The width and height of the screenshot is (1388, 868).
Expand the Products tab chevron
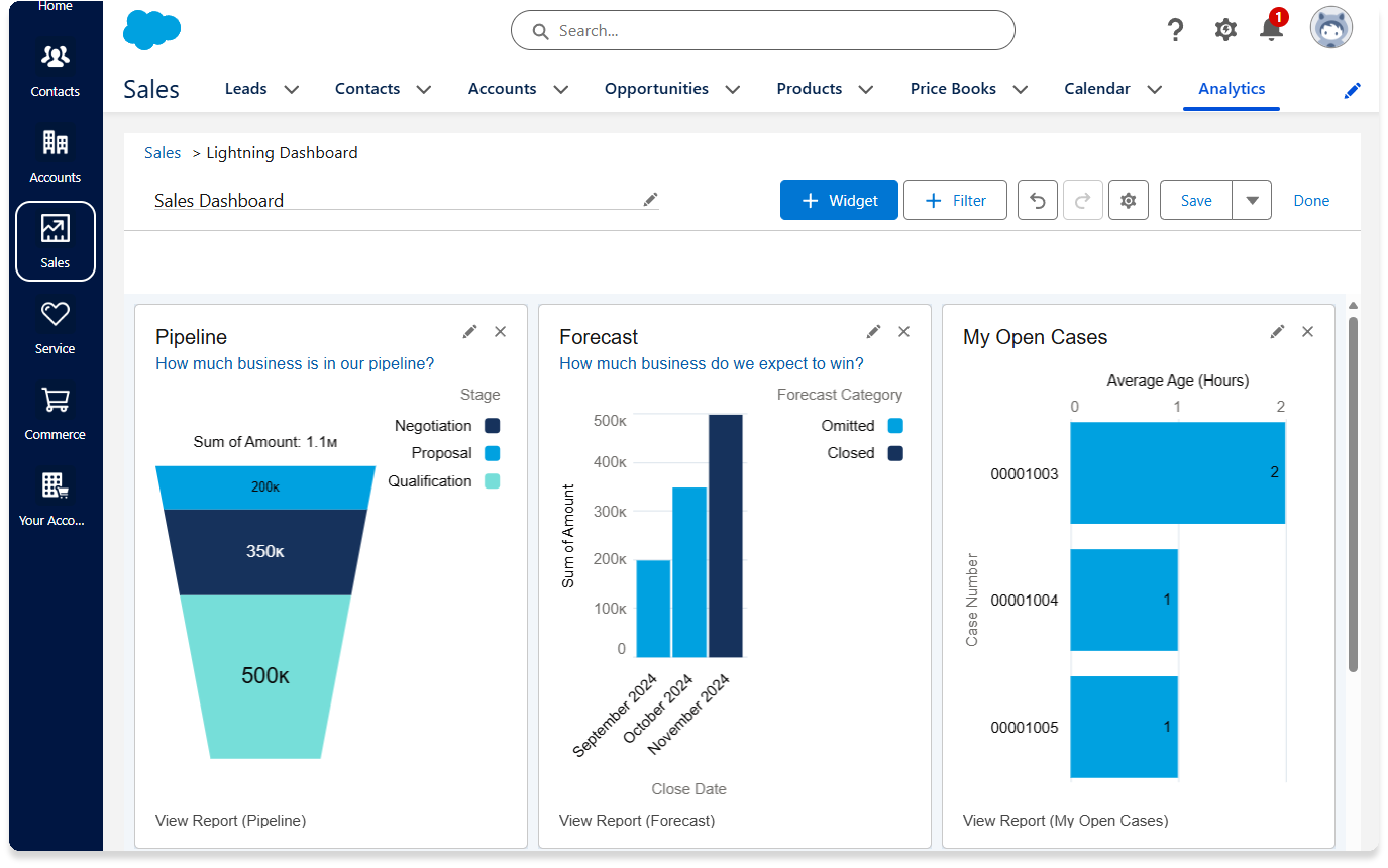pyautogui.click(x=866, y=90)
